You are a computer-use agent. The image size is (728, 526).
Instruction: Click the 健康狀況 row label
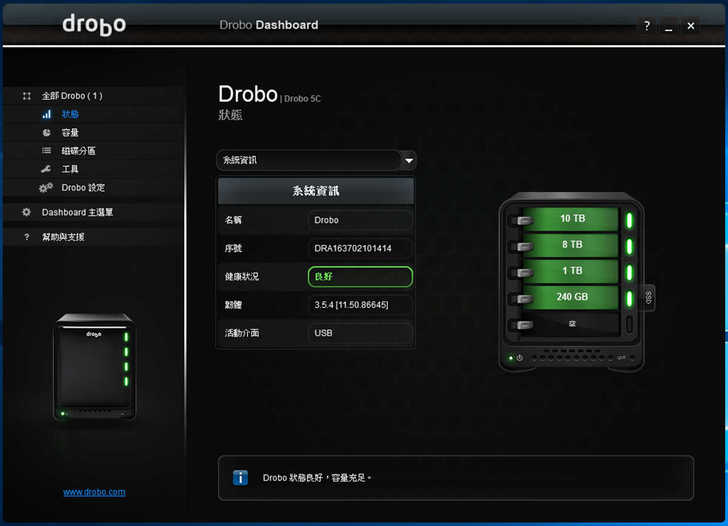(242, 277)
